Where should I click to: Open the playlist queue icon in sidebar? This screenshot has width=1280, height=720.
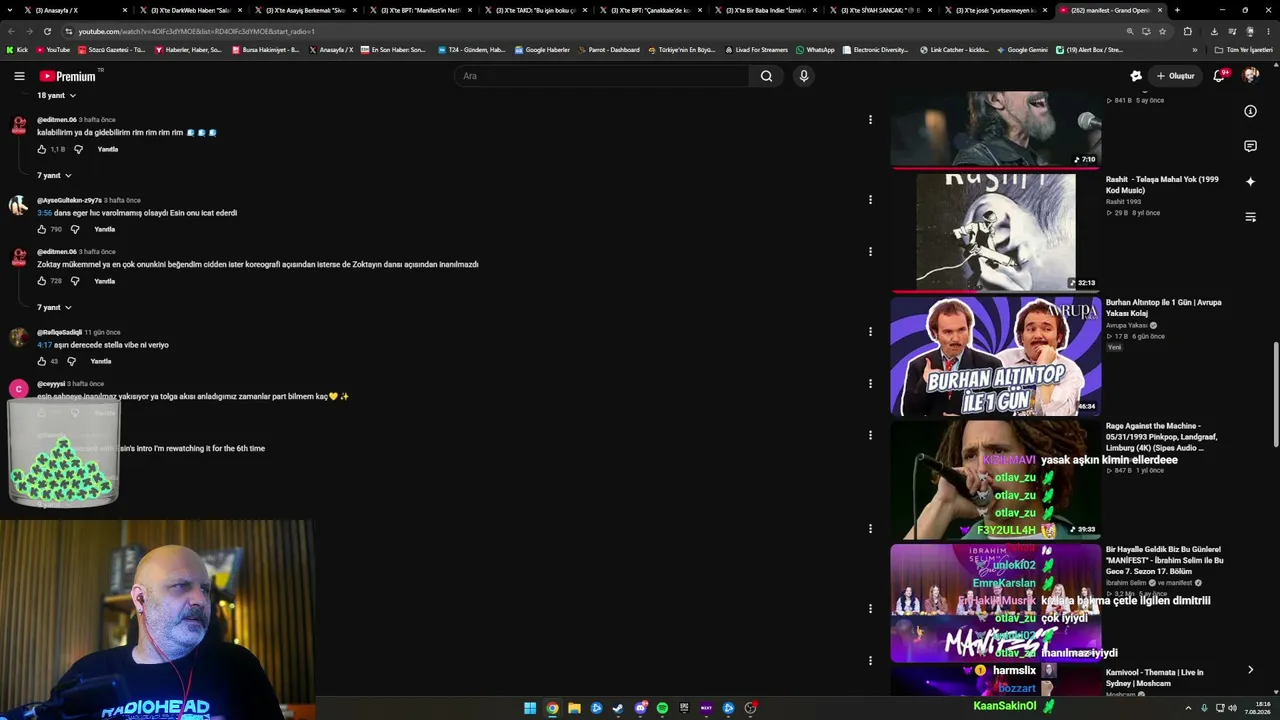1250,216
